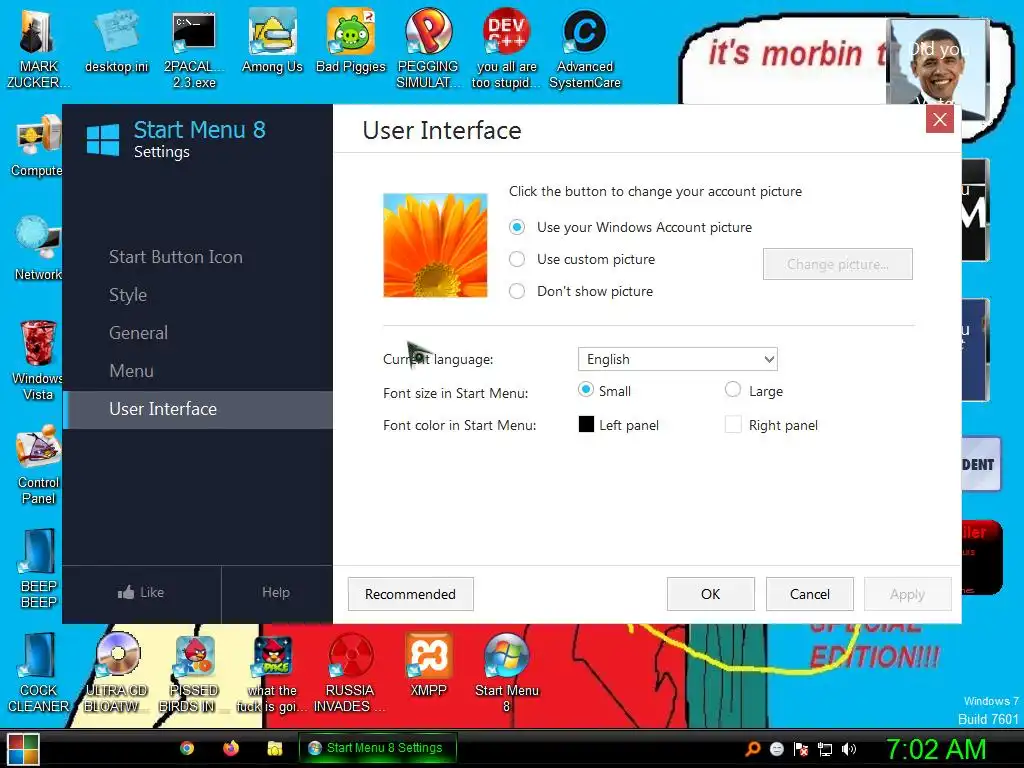Select the desktop.ini file icon
Image resolution: width=1024 pixels, height=768 pixels.
point(116,42)
